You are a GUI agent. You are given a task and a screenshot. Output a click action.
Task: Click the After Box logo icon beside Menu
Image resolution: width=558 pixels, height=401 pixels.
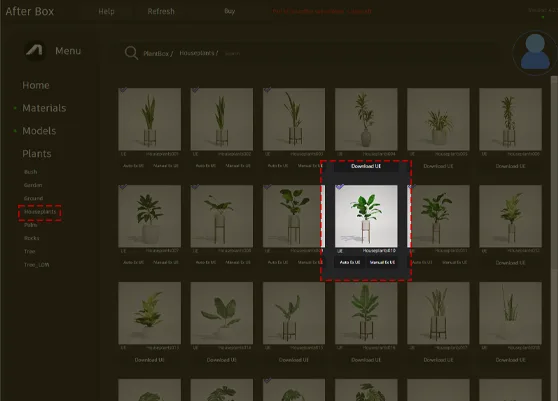[x=35, y=51]
